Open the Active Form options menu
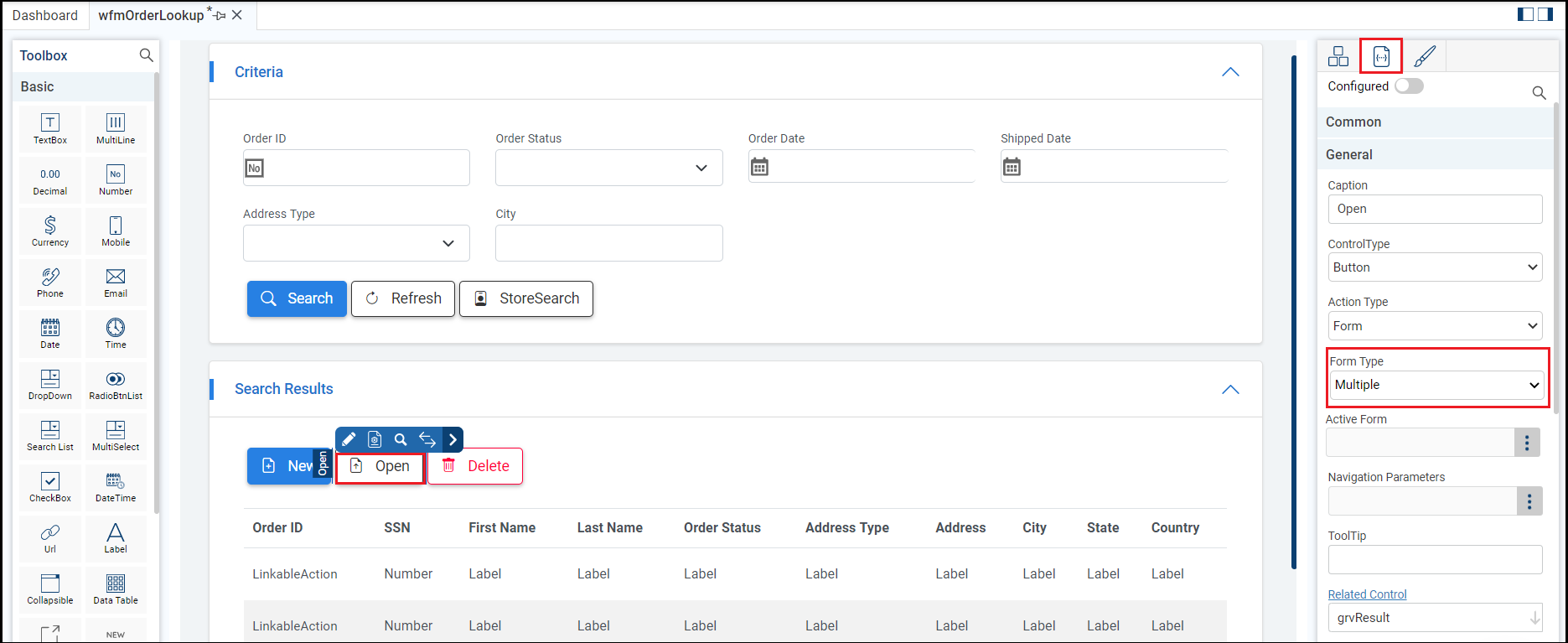Screen dimensions: 1568x643 click(1526, 443)
